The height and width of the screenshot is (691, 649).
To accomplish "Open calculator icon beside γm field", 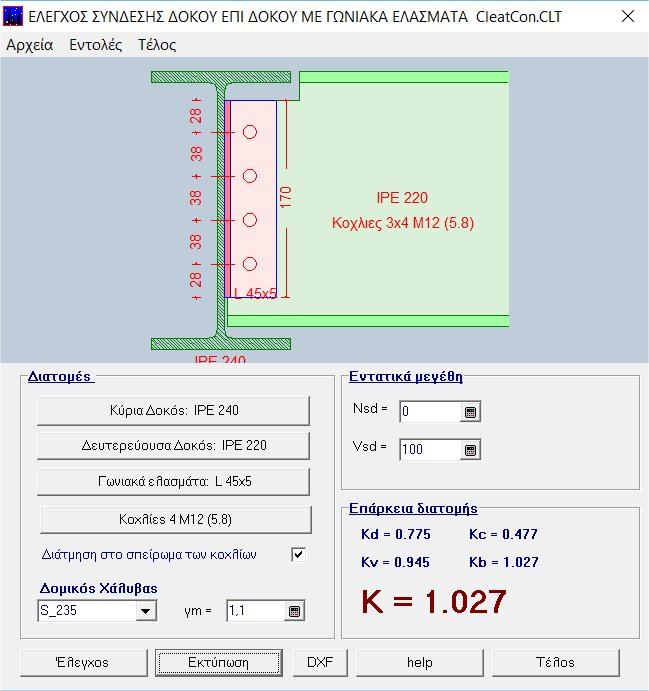I will tap(295, 611).
